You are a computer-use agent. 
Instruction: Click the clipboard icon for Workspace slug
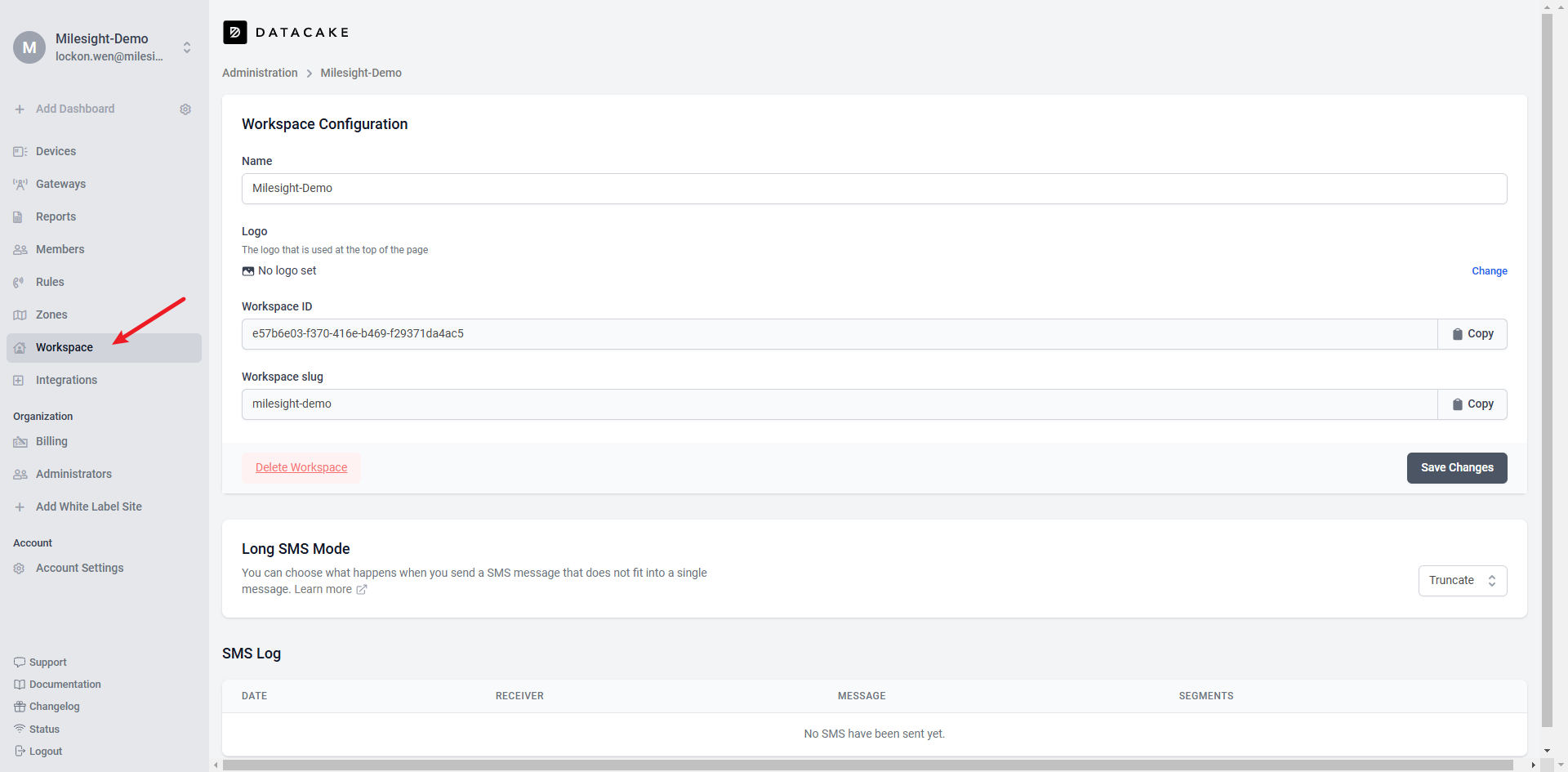1458,404
